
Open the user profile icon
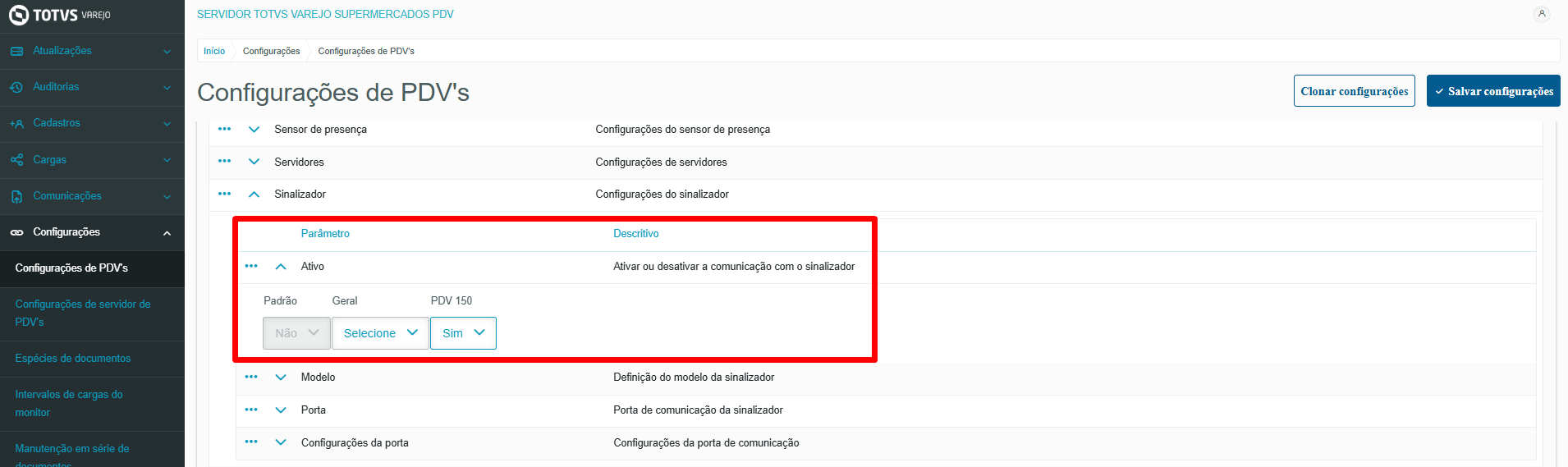(1541, 14)
